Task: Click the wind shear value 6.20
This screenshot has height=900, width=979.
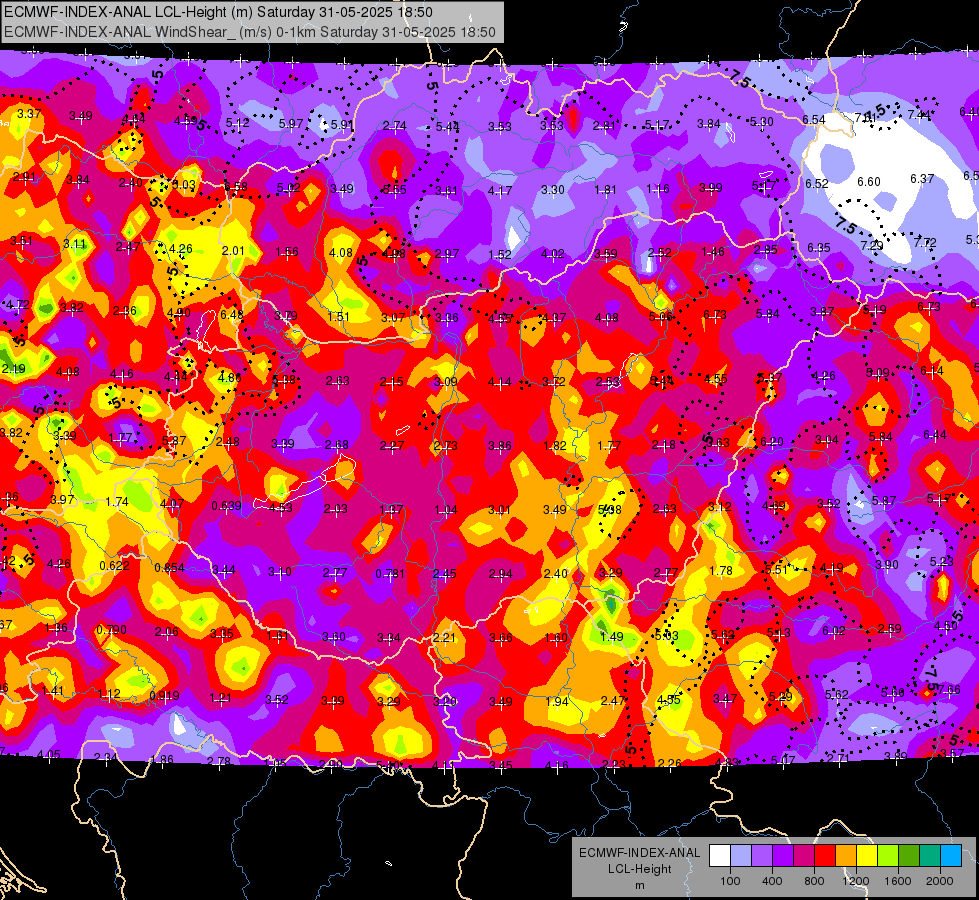Action: [771, 442]
